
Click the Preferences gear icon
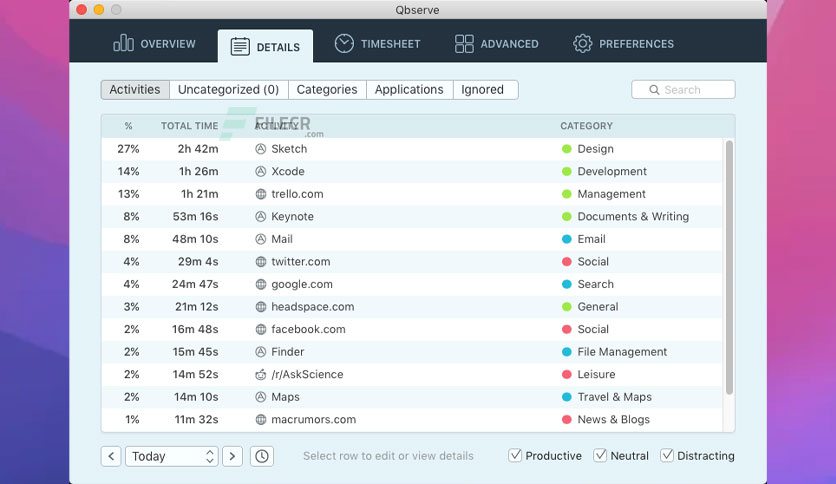tap(582, 43)
